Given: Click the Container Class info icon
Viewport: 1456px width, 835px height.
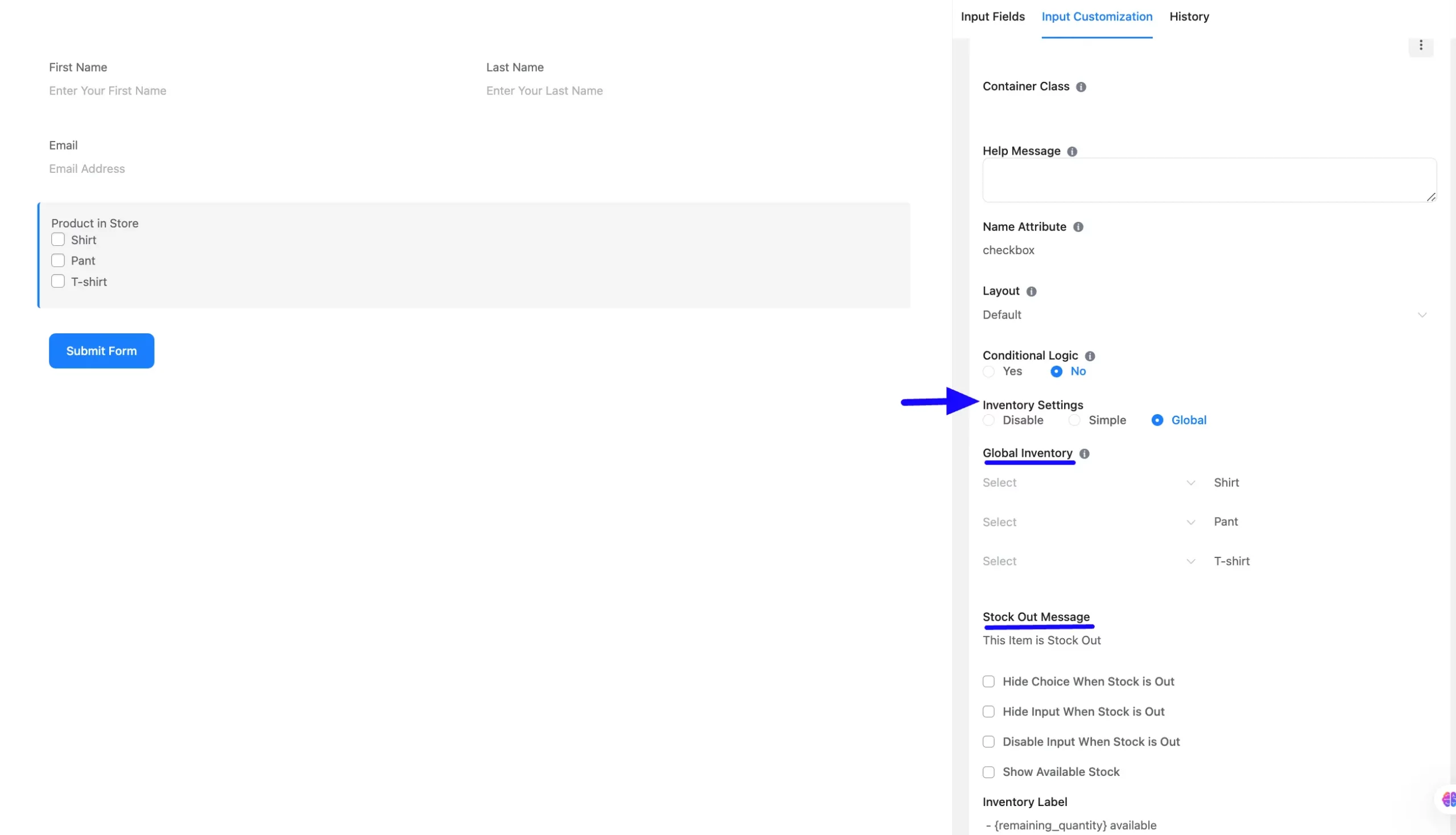Looking at the screenshot, I should (1081, 86).
